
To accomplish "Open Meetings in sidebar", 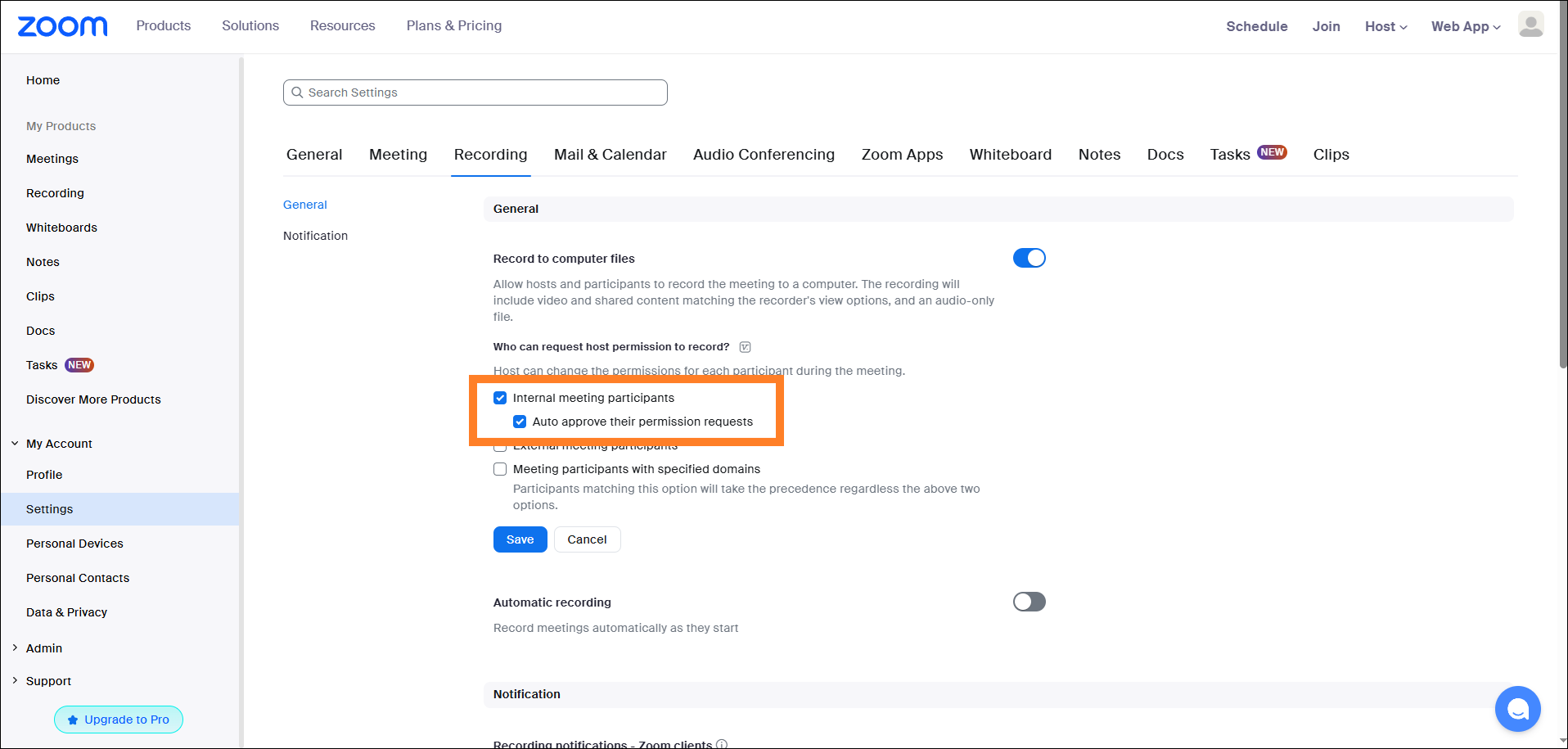I will click(x=52, y=159).
